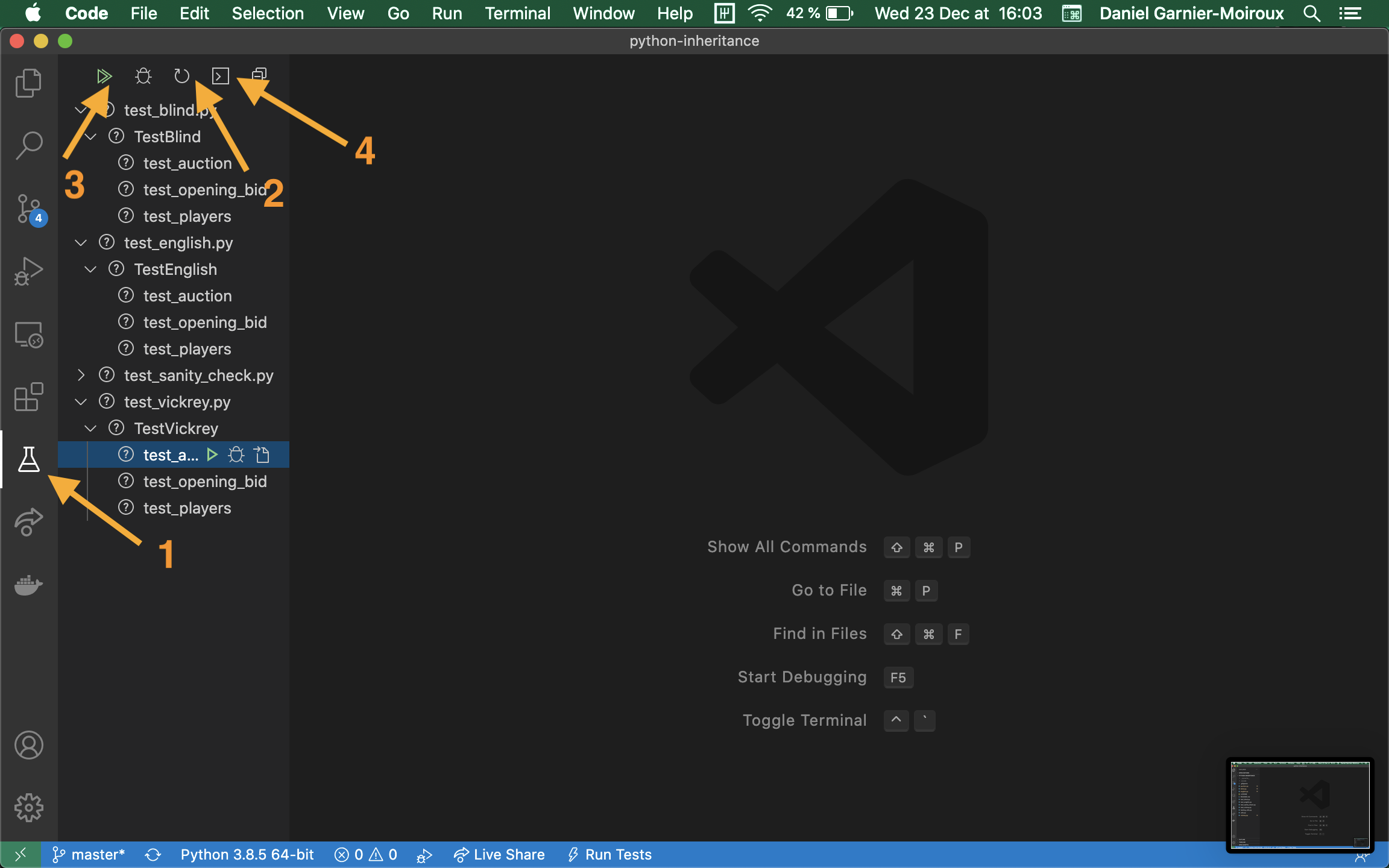Open the Source Control view

[x=29, y=209]
